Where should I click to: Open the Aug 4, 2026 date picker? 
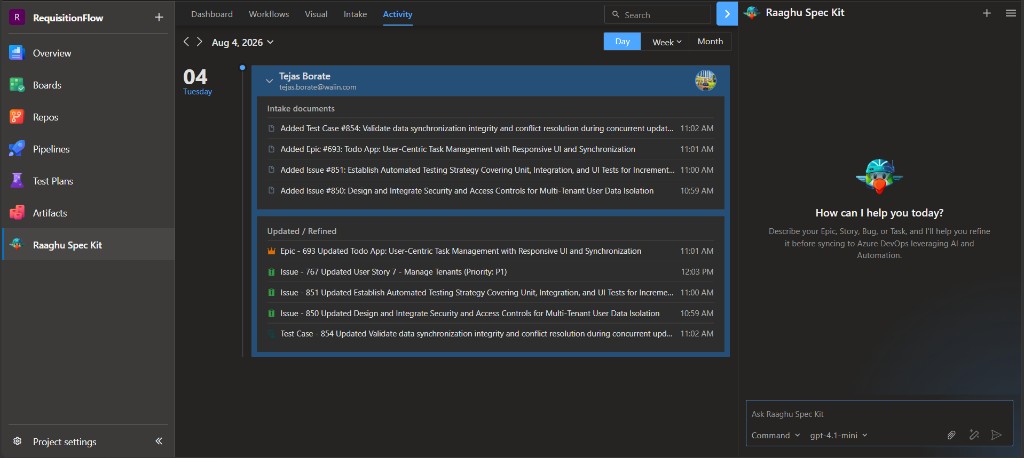(242, 42)
